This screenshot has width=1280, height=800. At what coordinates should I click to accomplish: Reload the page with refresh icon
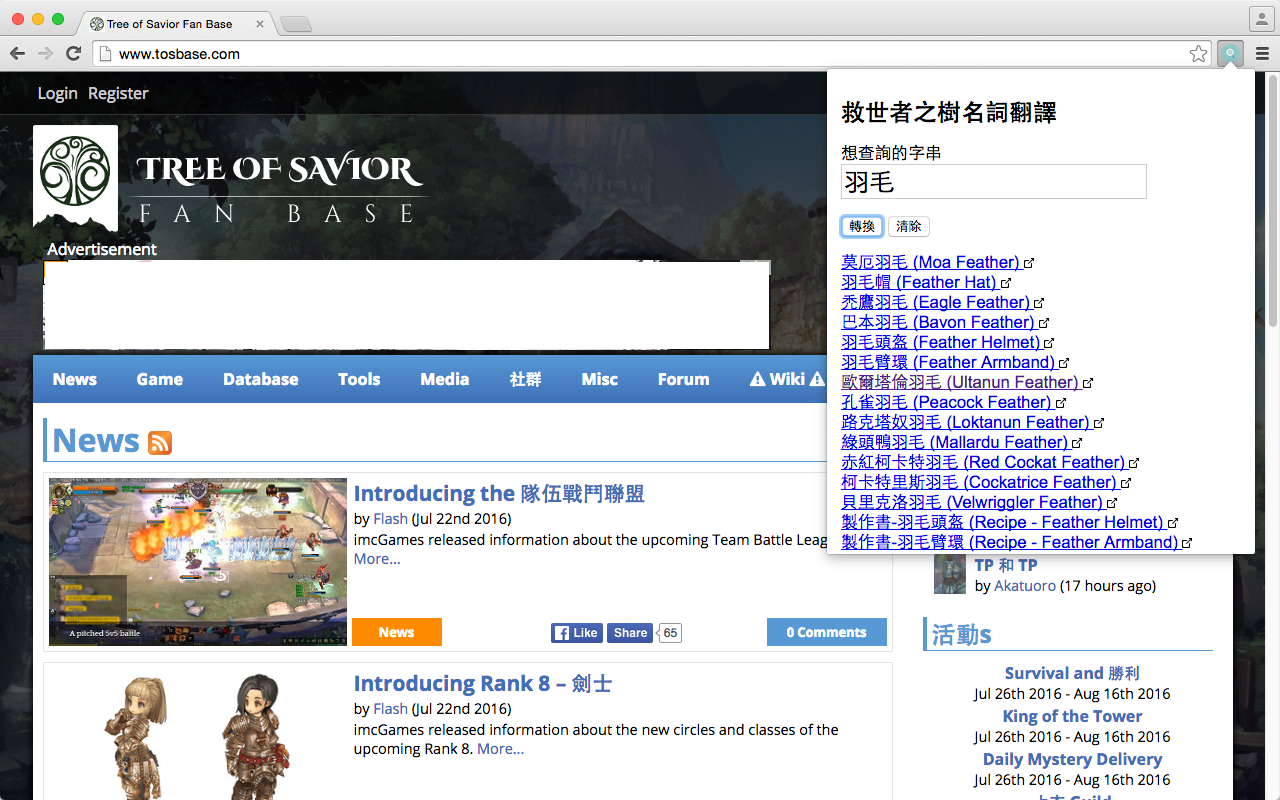pos(73,53)
